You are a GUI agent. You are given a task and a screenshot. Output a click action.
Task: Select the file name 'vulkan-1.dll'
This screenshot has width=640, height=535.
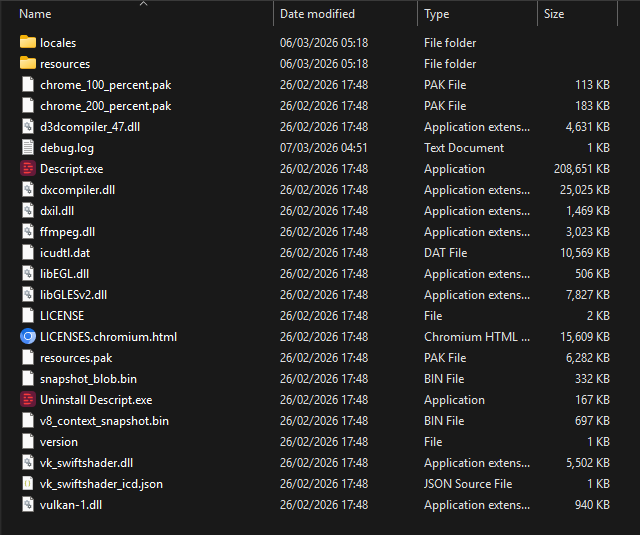[71, 505]
